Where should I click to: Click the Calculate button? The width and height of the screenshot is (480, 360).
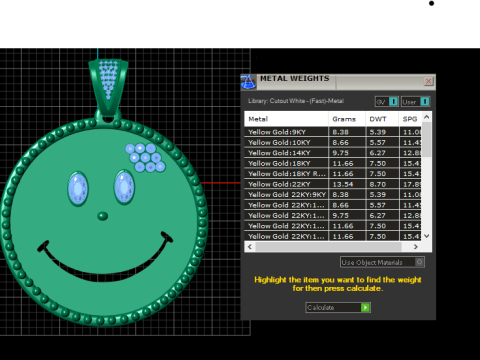[338, 307]
